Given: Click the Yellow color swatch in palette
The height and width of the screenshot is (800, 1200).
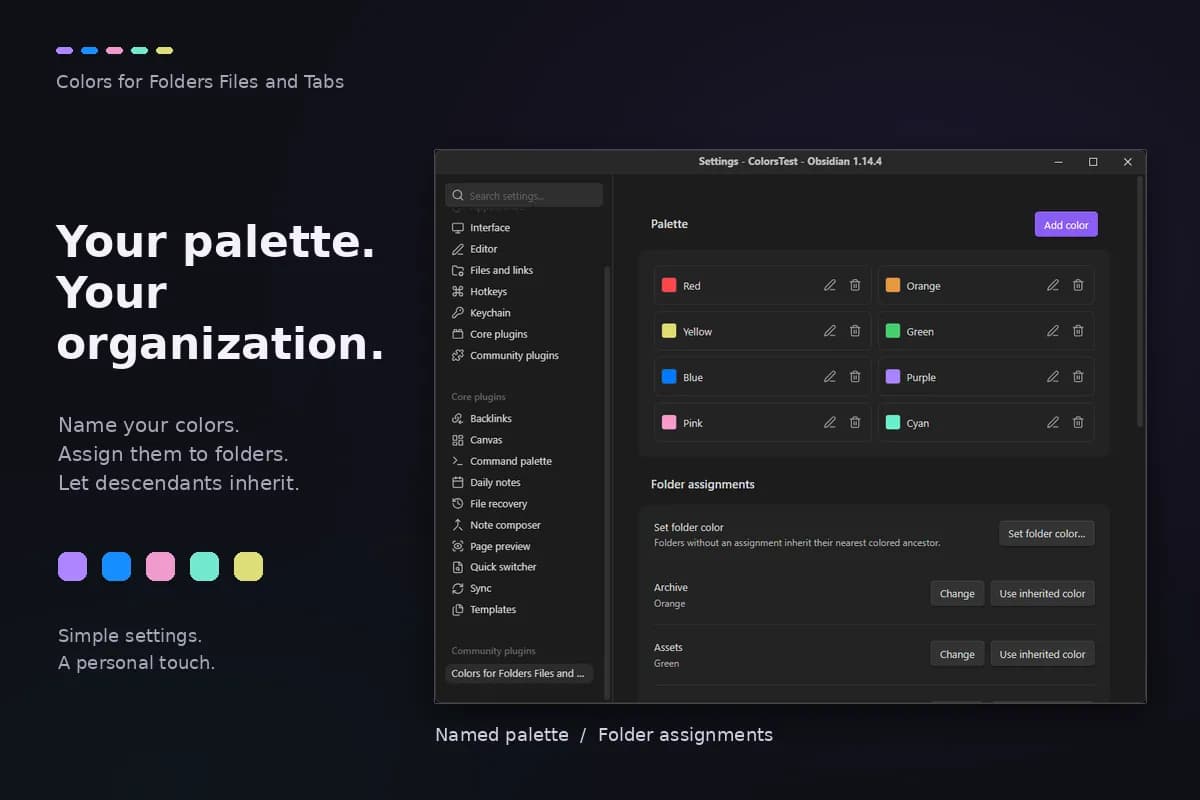Looking at the screenshot, I should (669, 331).
